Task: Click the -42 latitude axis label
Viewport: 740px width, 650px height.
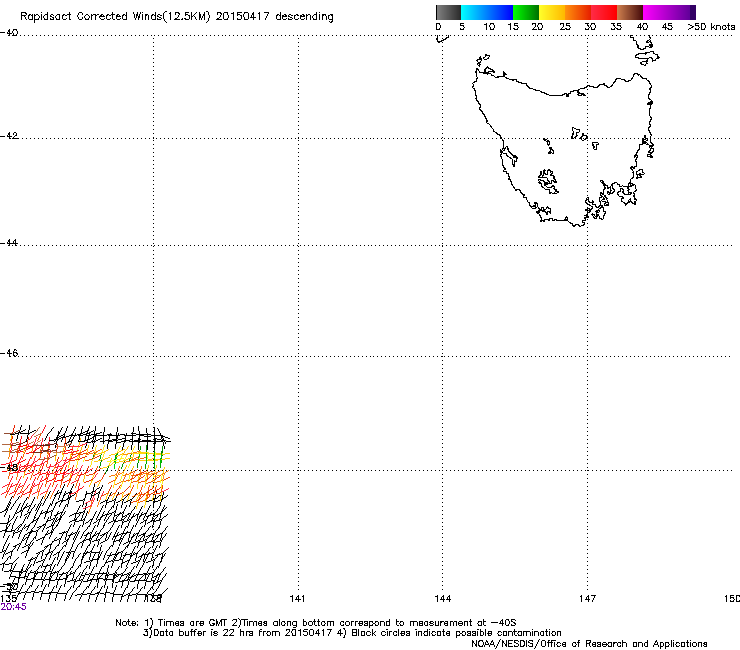Action: 9,135
